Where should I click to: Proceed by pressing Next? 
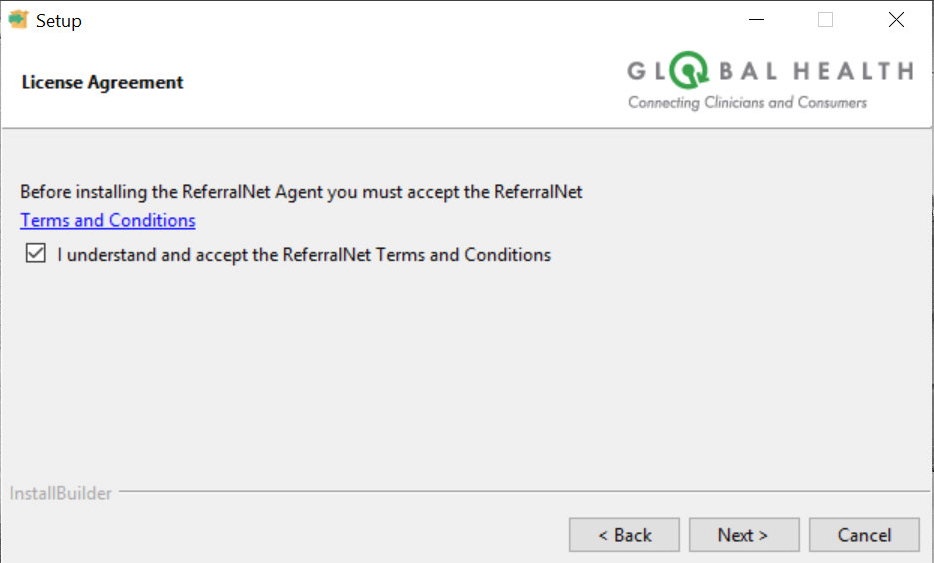click(743, 535)
